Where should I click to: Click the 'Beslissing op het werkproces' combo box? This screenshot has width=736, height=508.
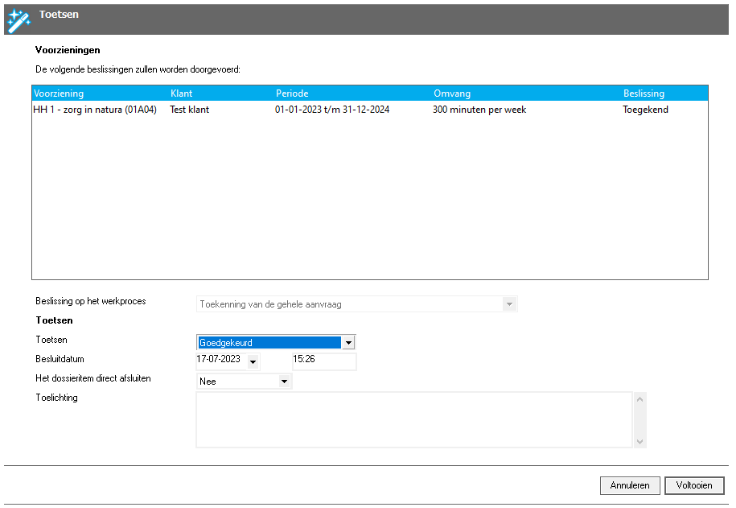pos(356,303)
